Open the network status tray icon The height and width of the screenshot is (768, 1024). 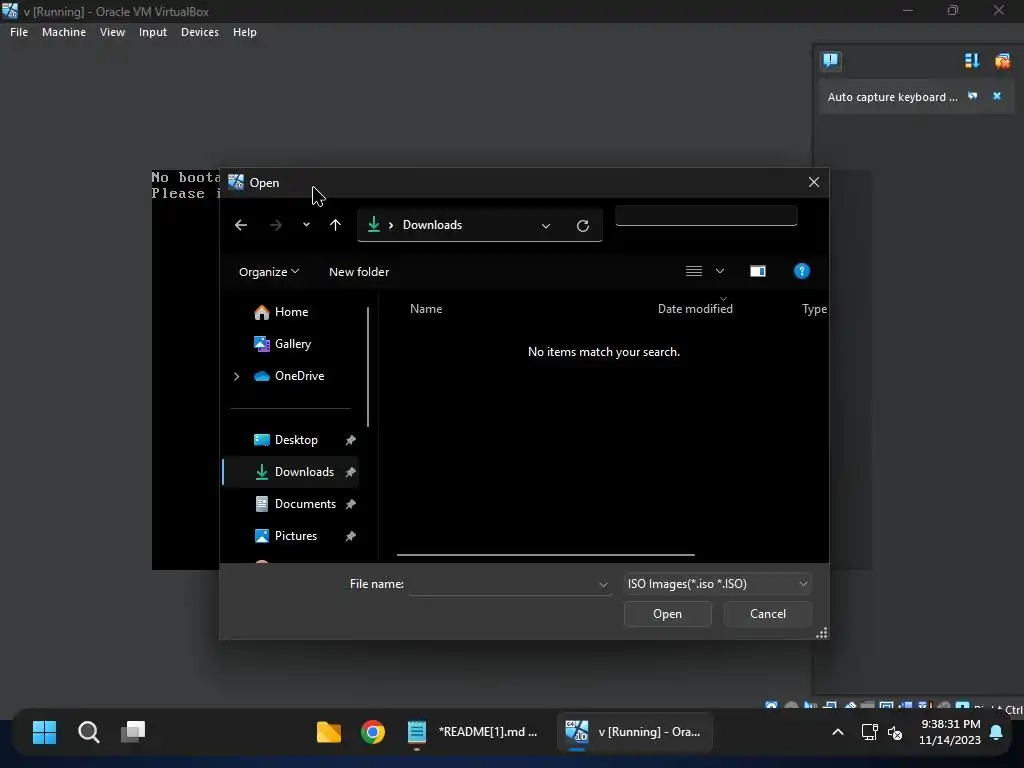(x=869, y=732)
